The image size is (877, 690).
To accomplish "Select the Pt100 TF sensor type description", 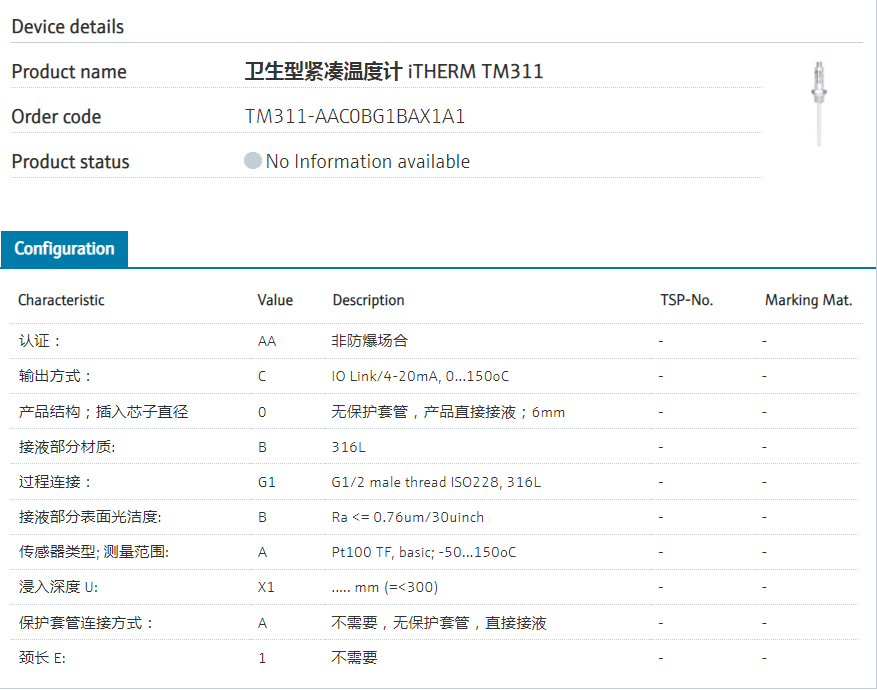I will pyautogui.click(x=424, y=552).
